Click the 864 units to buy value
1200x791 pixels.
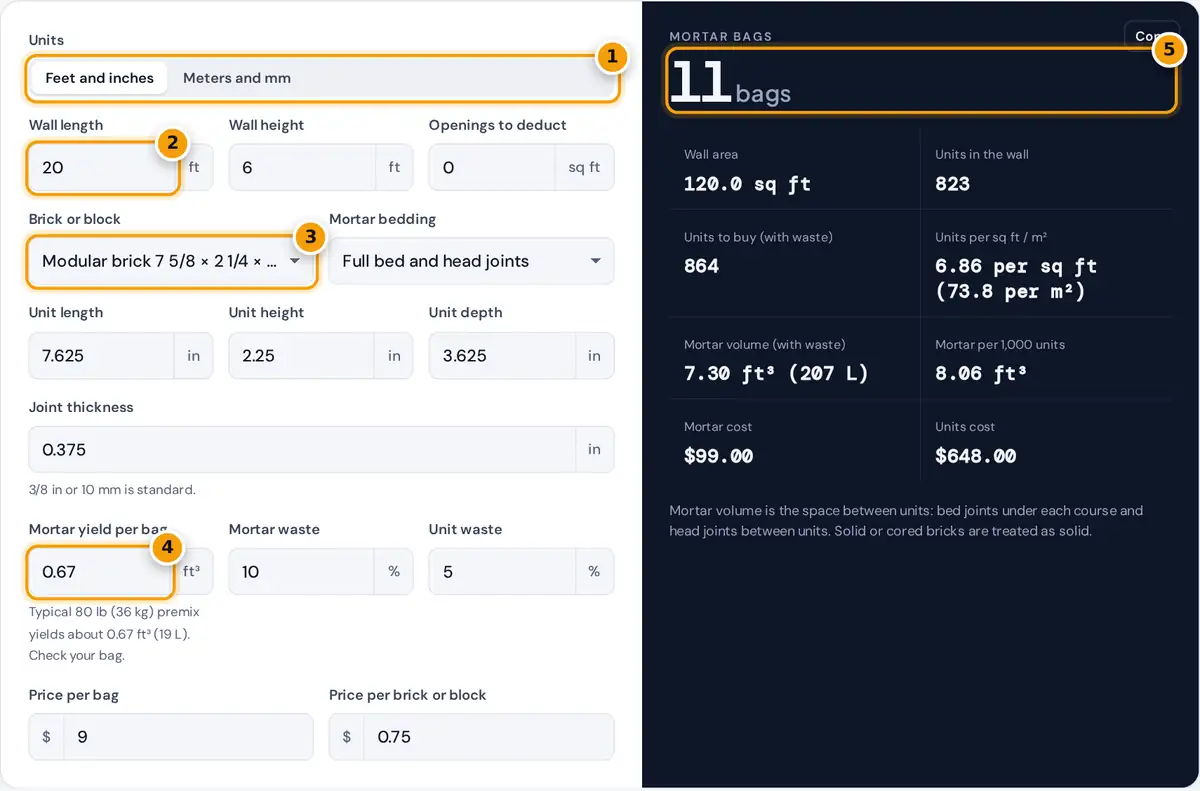(701, 267)
